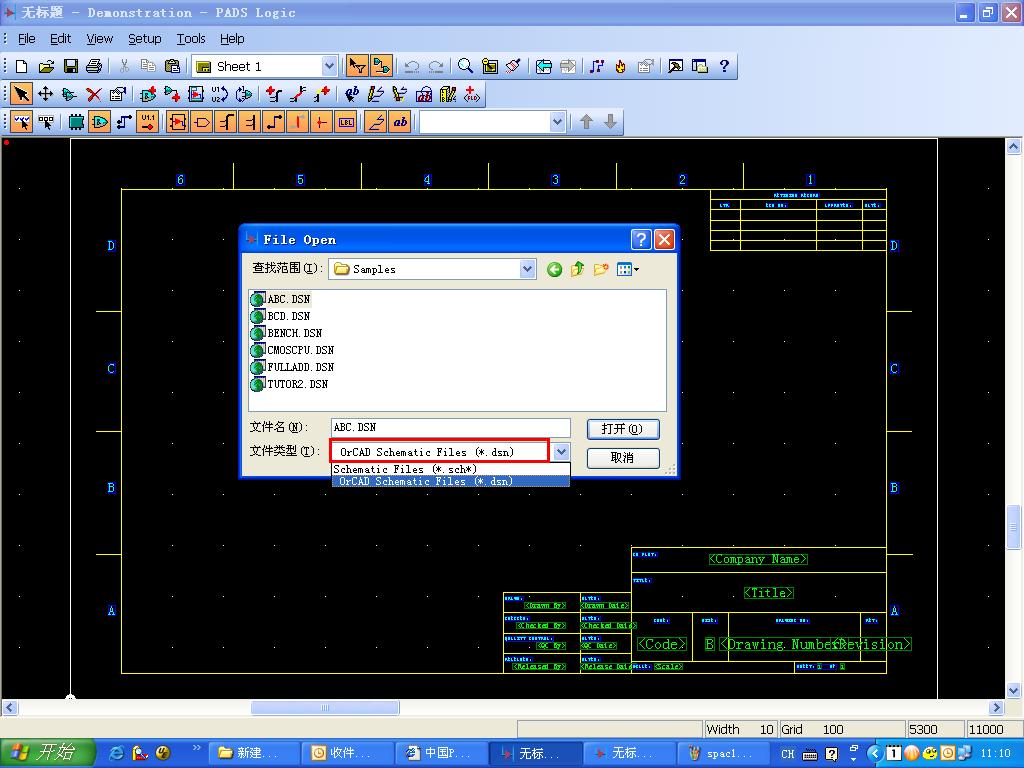The width and height of the screenshot is (1024, 768).
Task: Select the zoom magnifier tool
Action: click(x=465, y=66)
